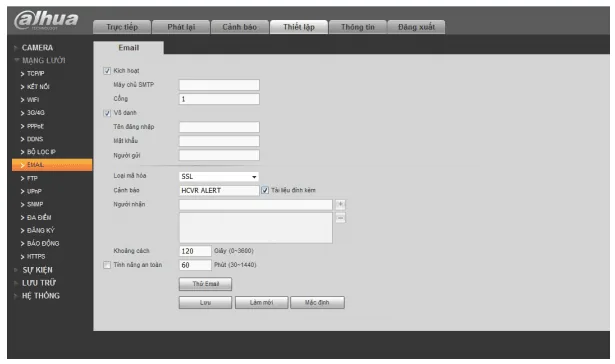The image size is (615, 364).
Task: Open the DDNS sidebar entry
Action: pos(32,139)
